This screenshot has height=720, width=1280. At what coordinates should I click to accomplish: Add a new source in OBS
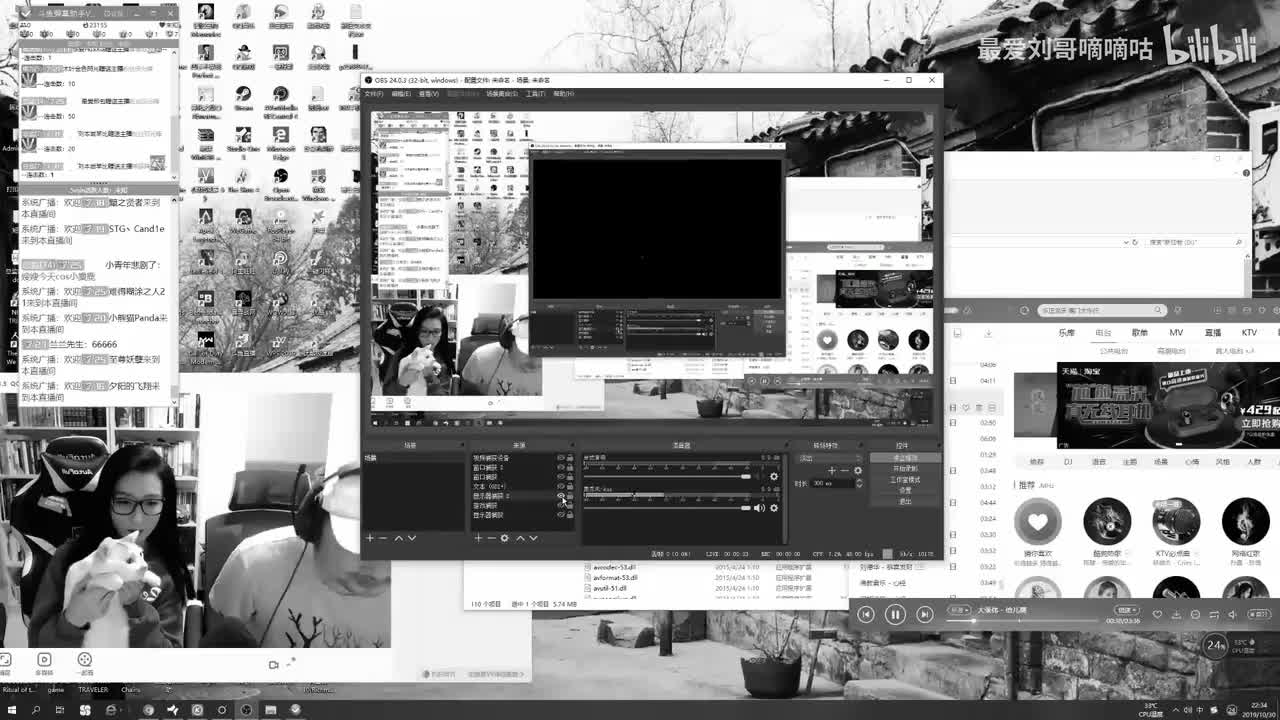tap(478, 538)
